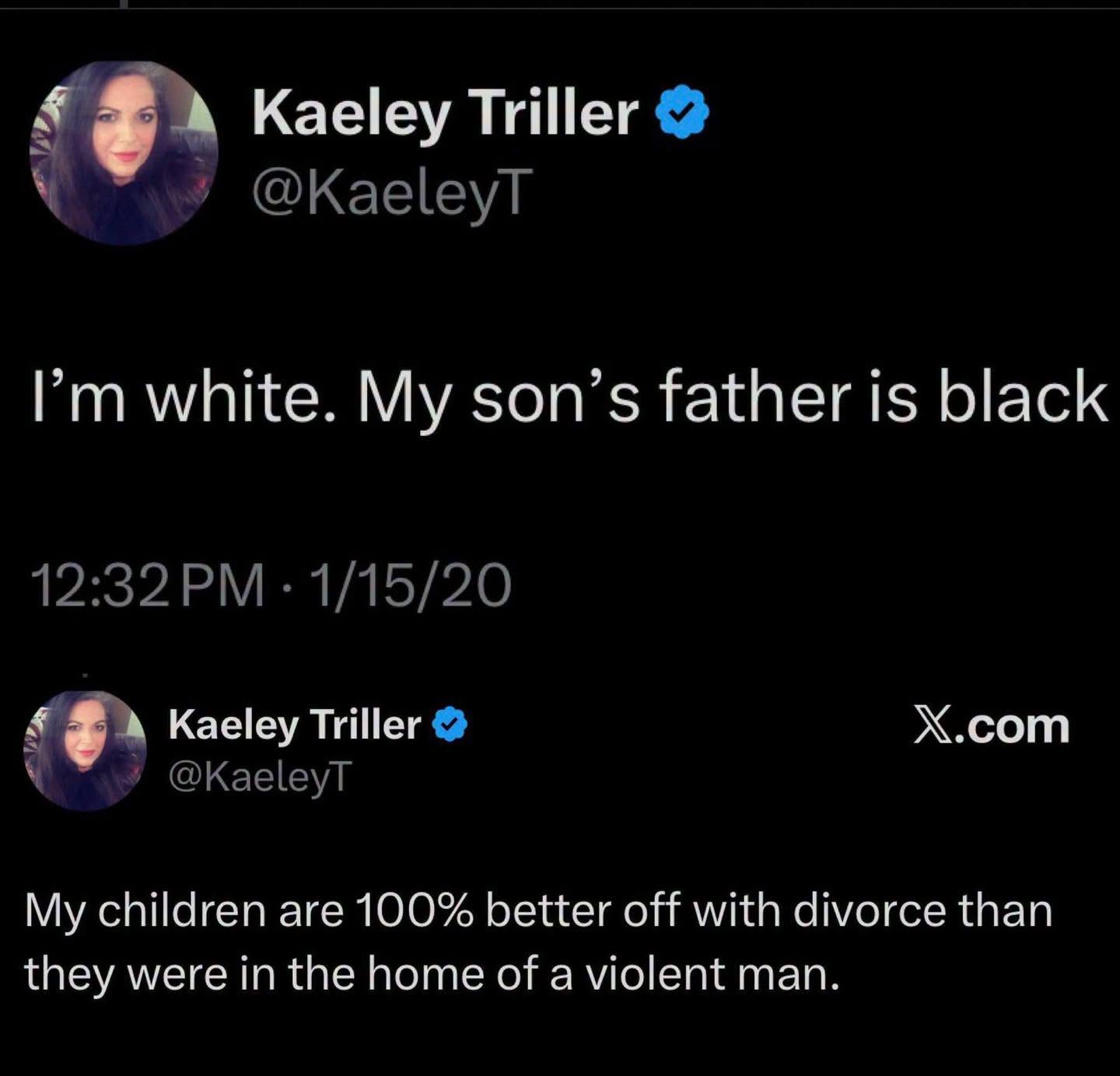Click the blue verified badge in top tweet
This screenshot has height=1076, width=1120.
[x=682, y=114]
